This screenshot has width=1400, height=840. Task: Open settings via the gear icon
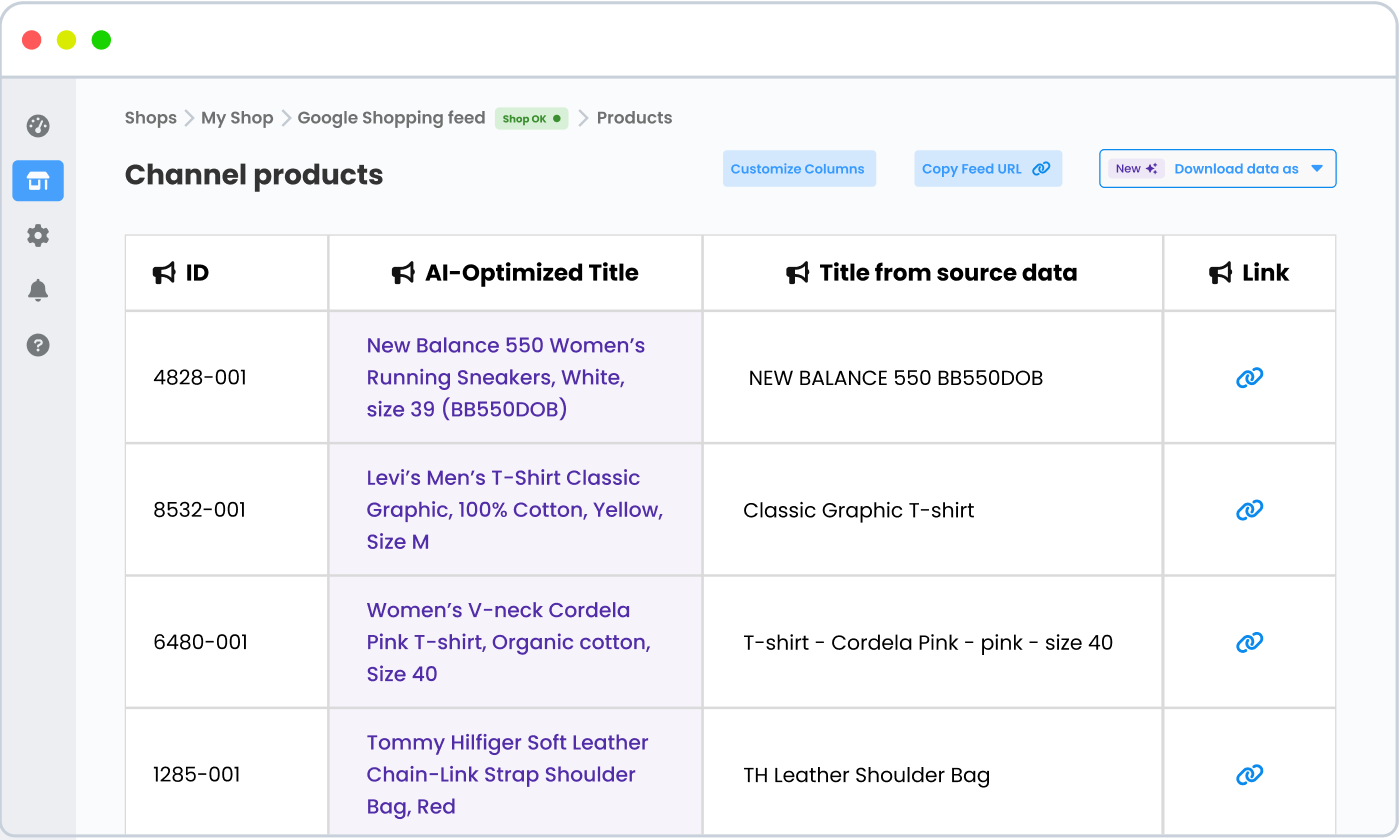pyautogui.click(x=37, y=235)
